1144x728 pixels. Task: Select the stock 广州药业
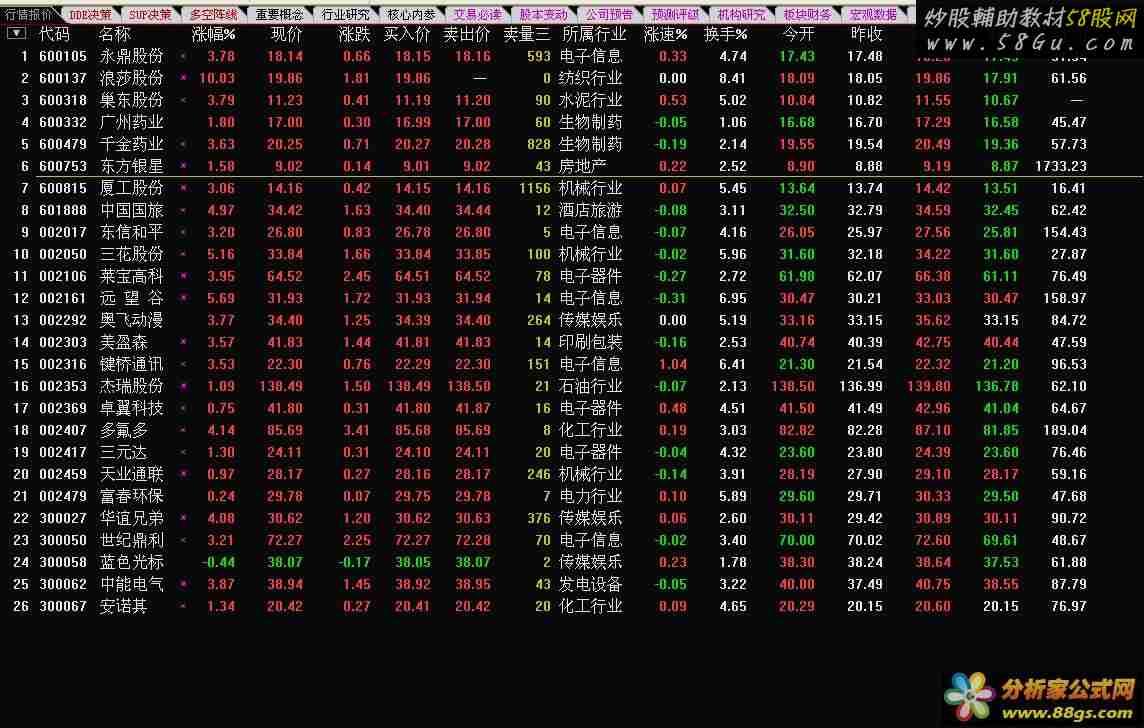pos(131,122)
